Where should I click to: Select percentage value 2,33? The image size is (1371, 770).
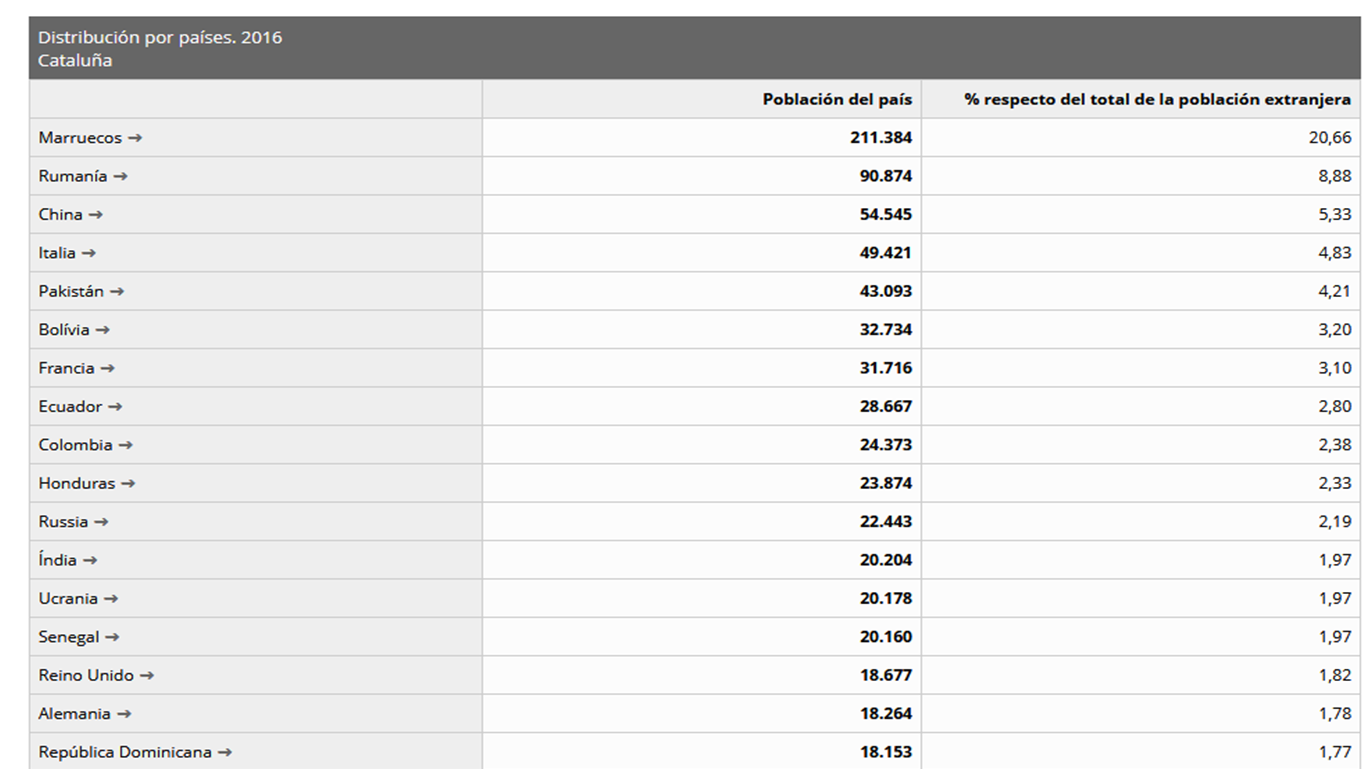[x=1334, y=484]
